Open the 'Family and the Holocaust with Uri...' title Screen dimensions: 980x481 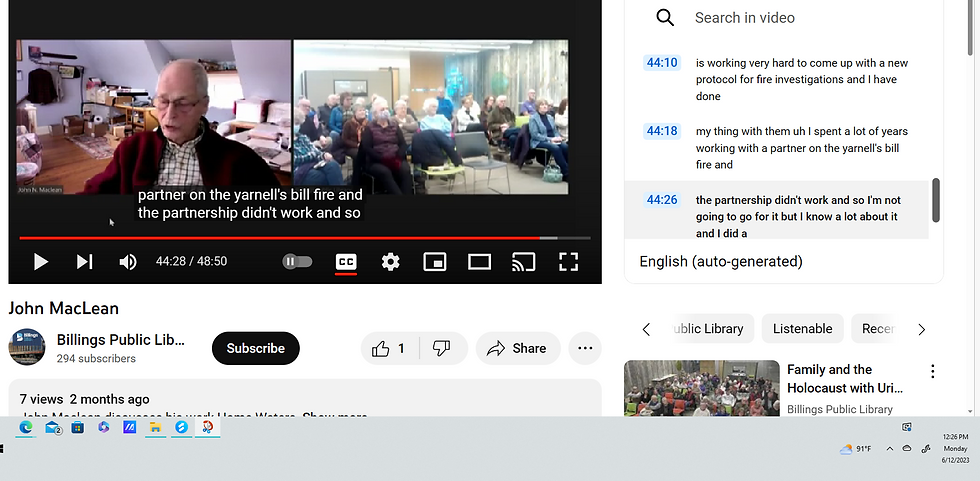[844, 379]
